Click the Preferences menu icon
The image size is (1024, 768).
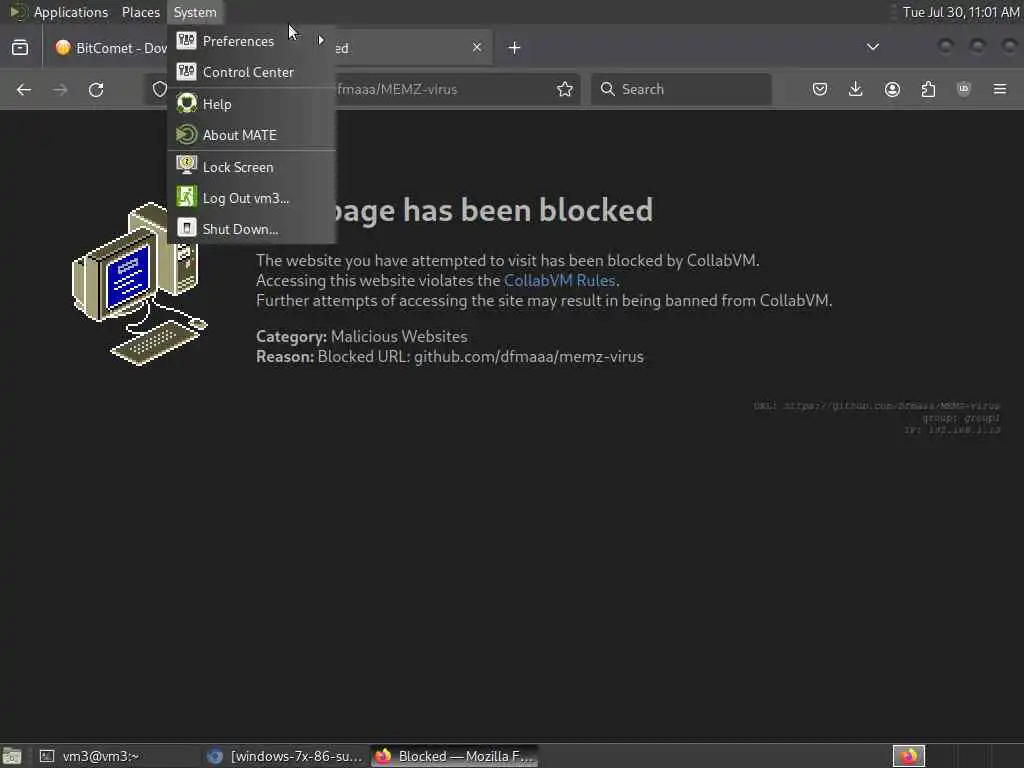186,40
